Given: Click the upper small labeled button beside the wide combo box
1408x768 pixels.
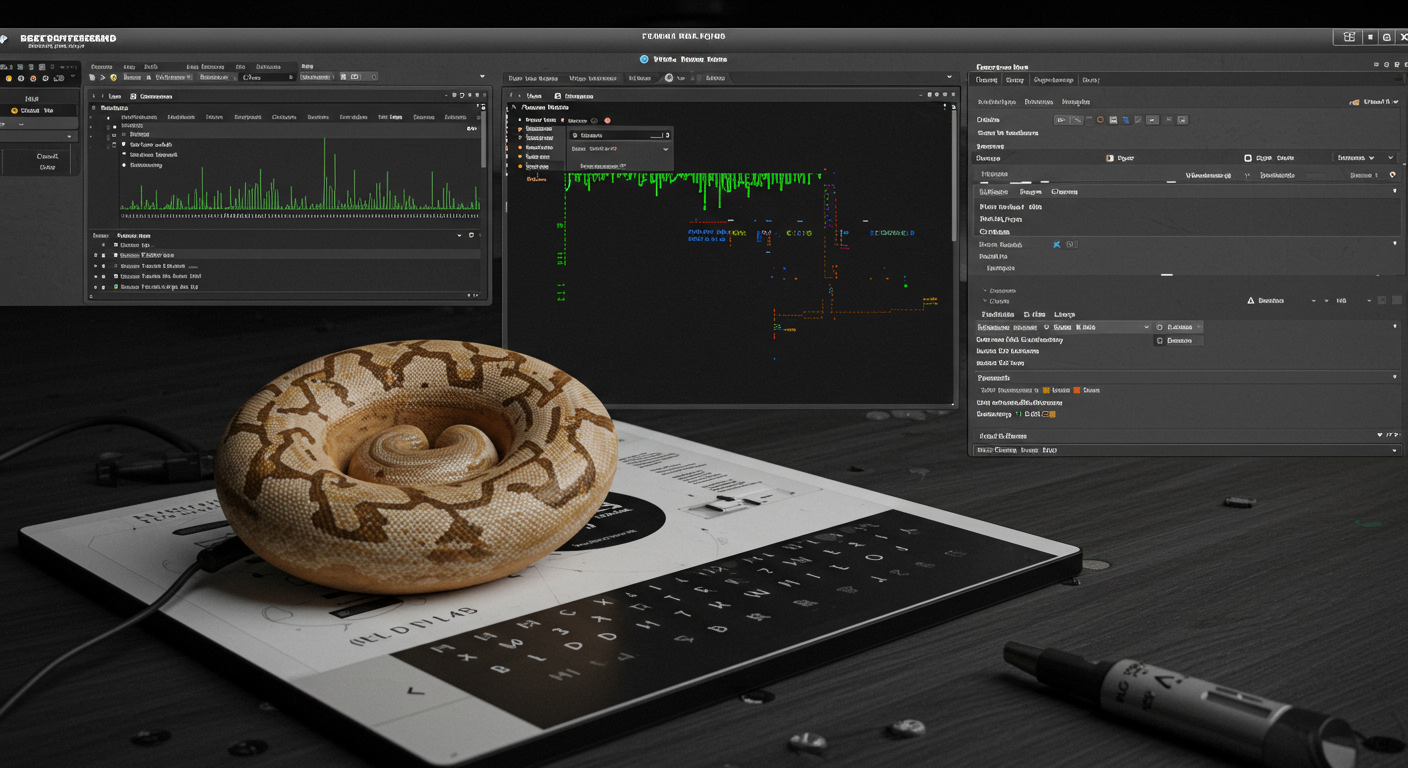Looking at the screenshot, I should [x=1178, y=327].
